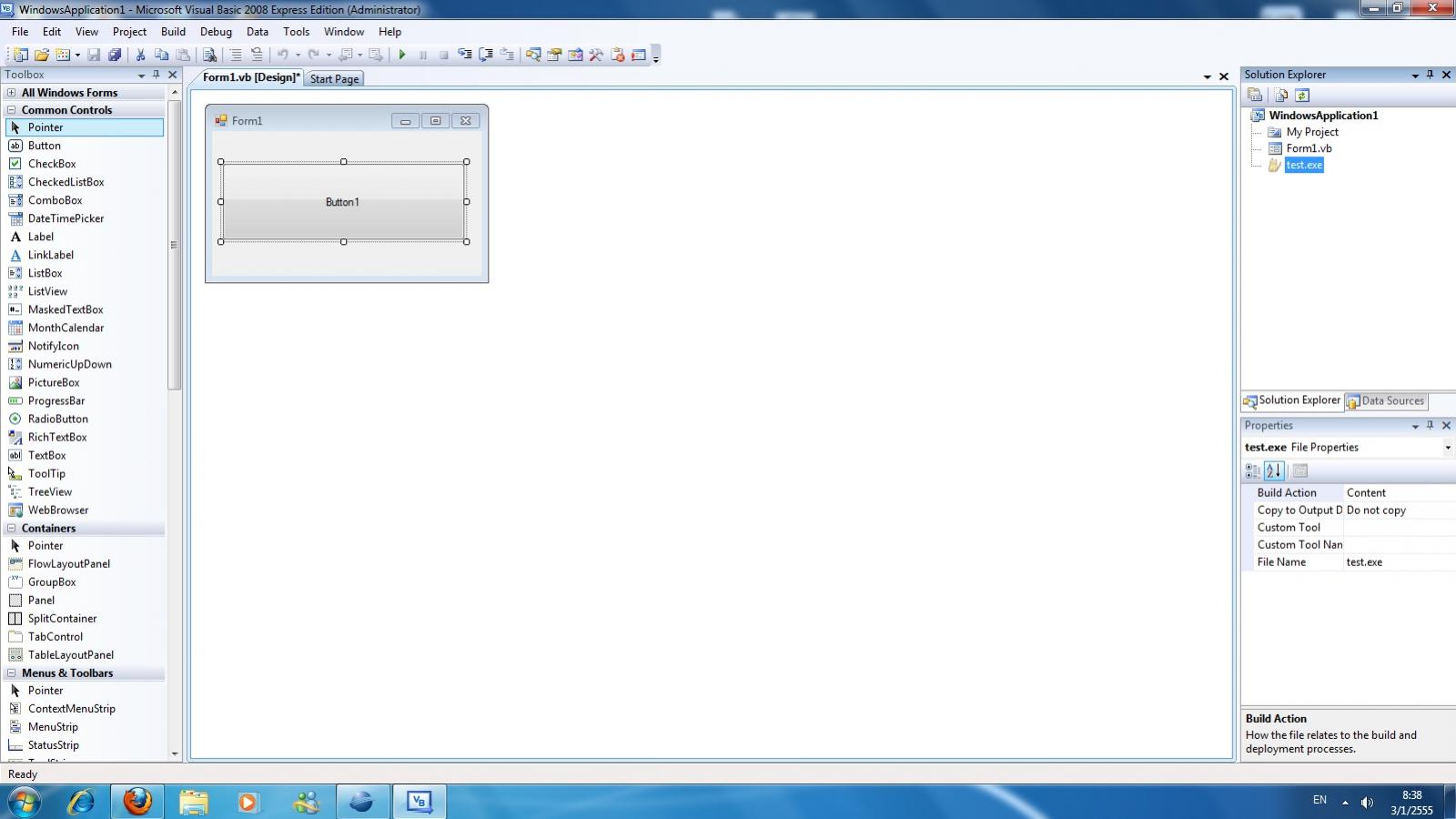The width and height of the screenshot is (1456, 819).
Task: Collapse Menus & Toolbars toolbox group
Action: point(11,673)
